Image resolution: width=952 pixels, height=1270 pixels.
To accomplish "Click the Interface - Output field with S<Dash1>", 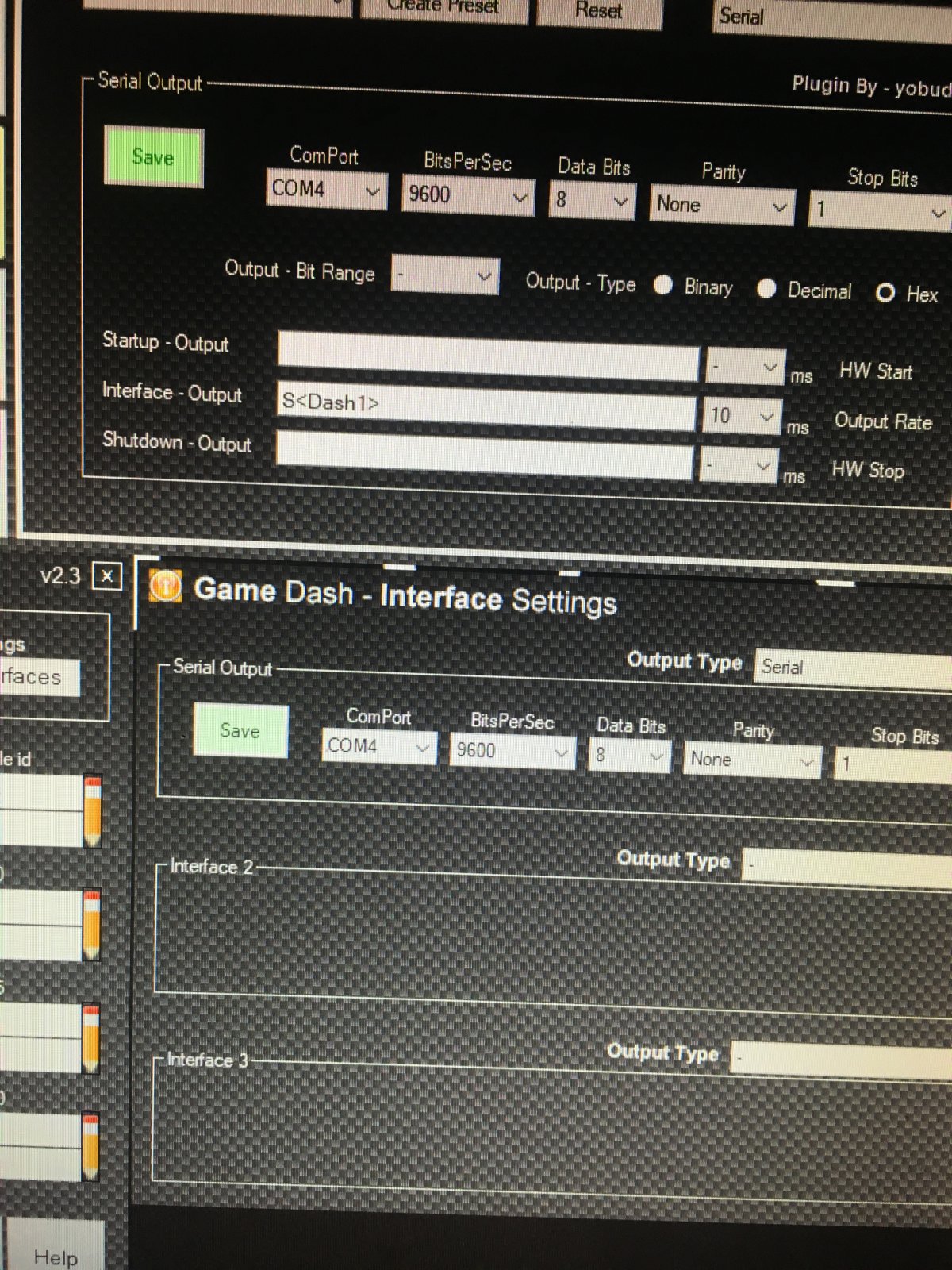I will click(486, 405).
